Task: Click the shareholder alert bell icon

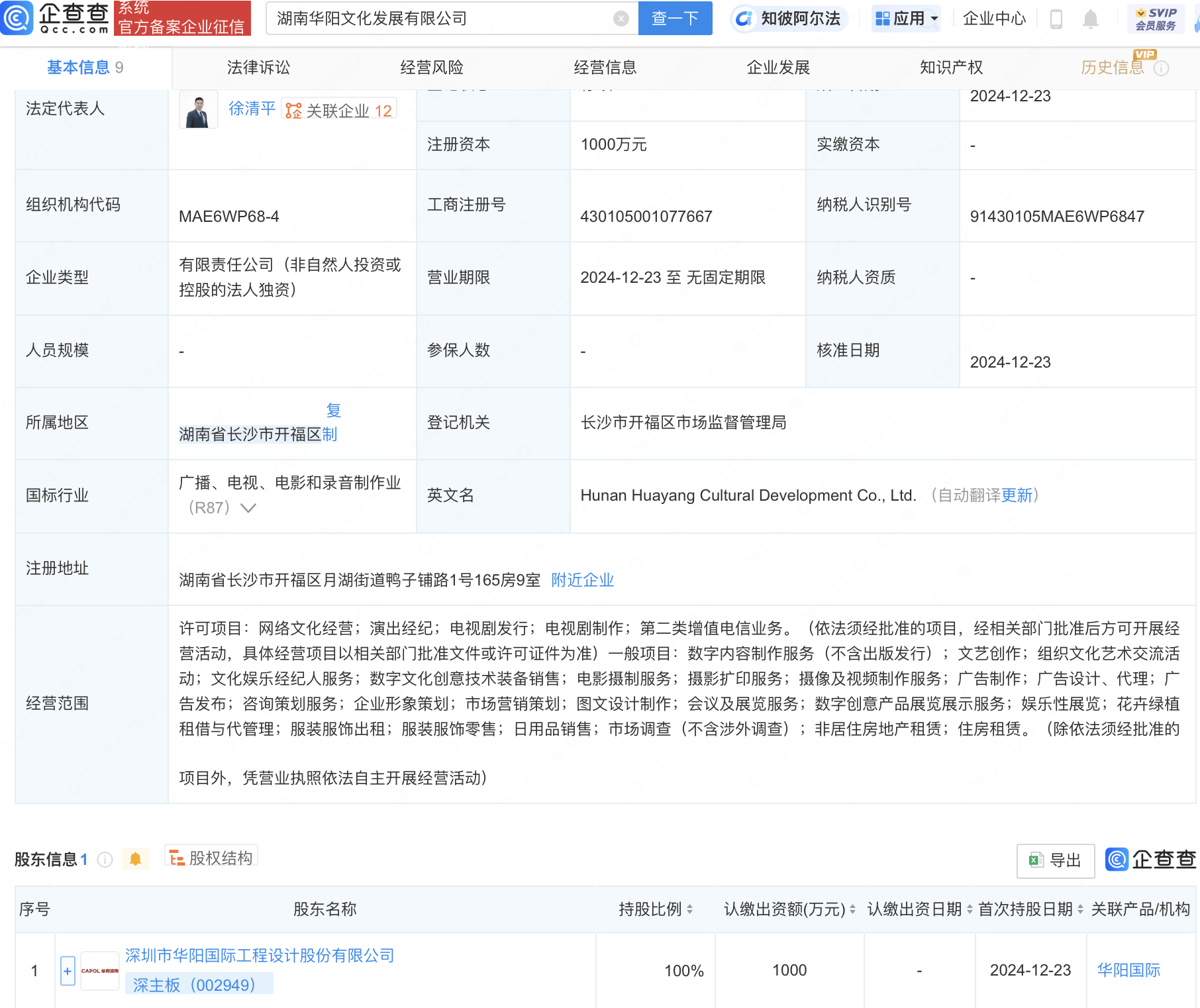Action: click(x=136, y=859)
